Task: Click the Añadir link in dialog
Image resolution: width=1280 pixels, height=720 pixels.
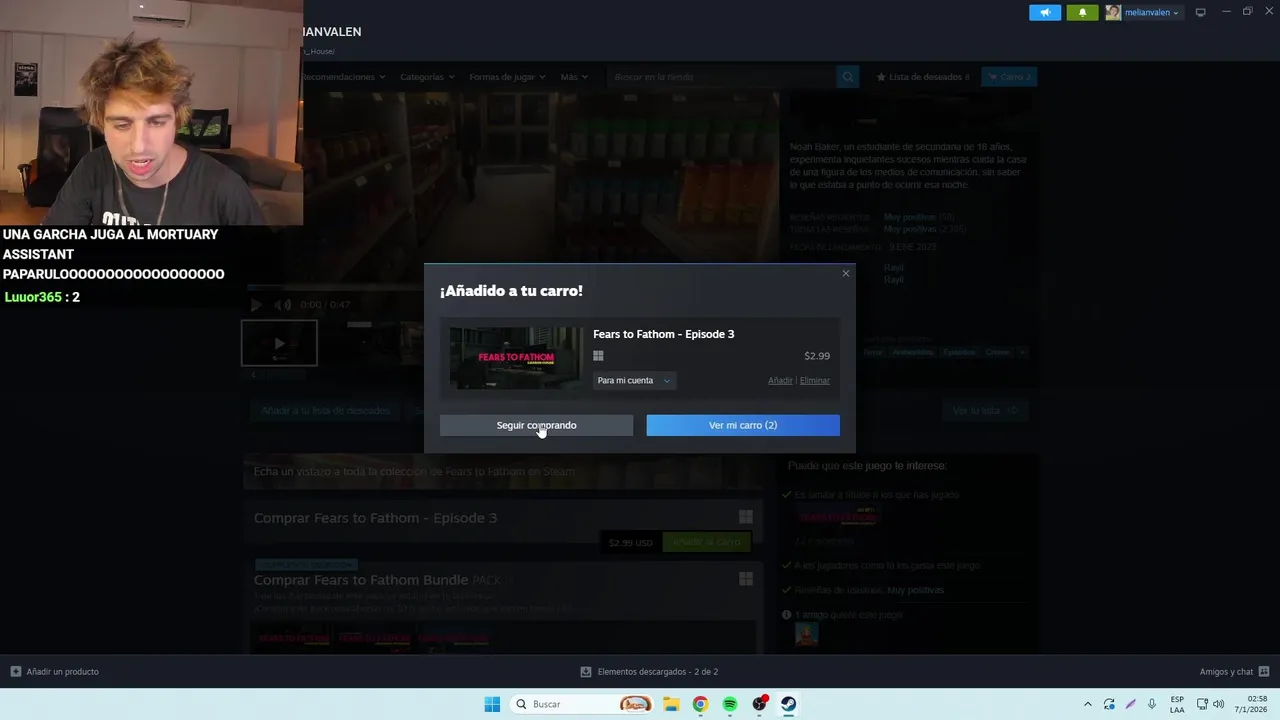Action: coord(780,380)
